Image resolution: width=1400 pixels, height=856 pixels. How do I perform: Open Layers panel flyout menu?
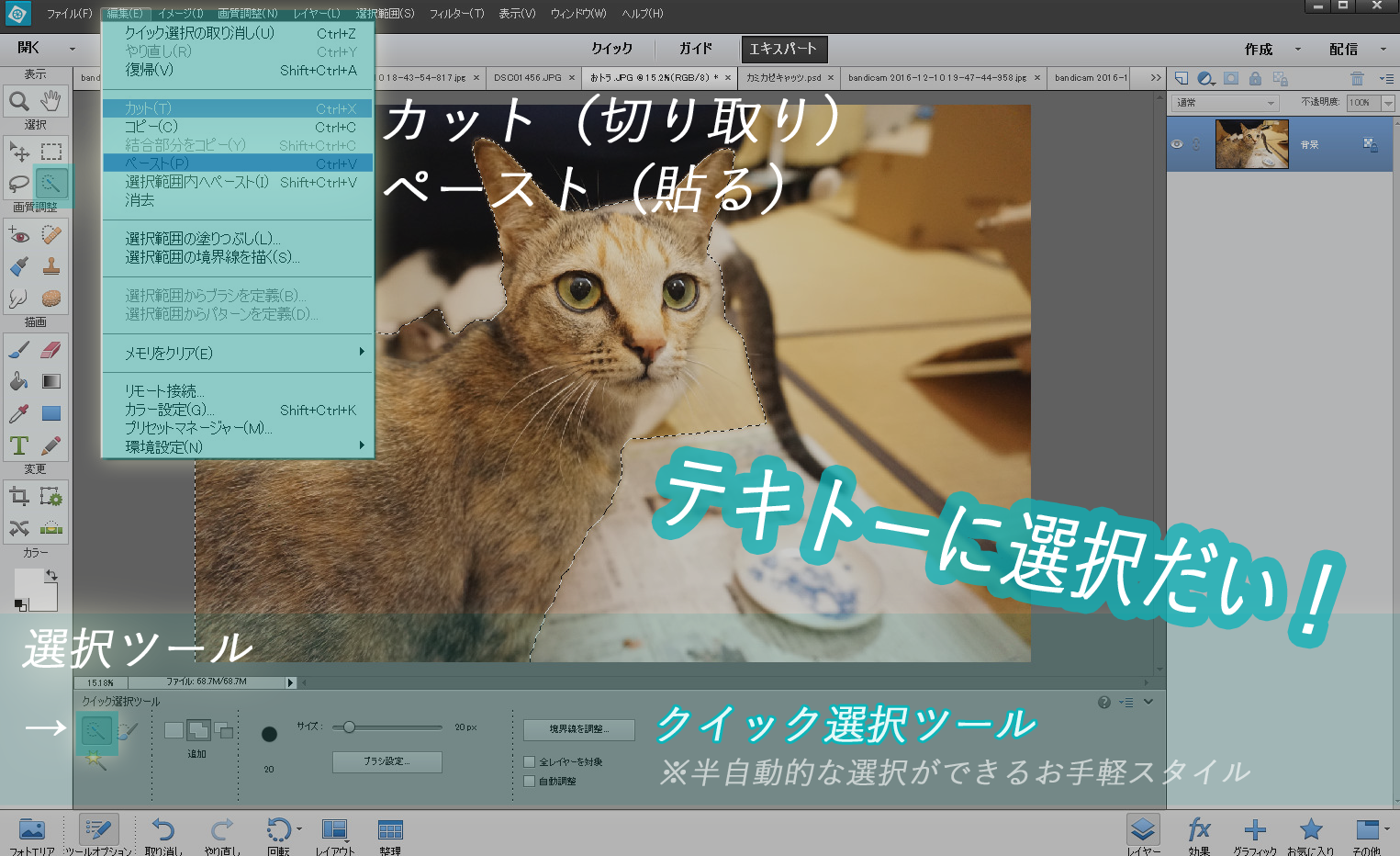coord(1386,78)
